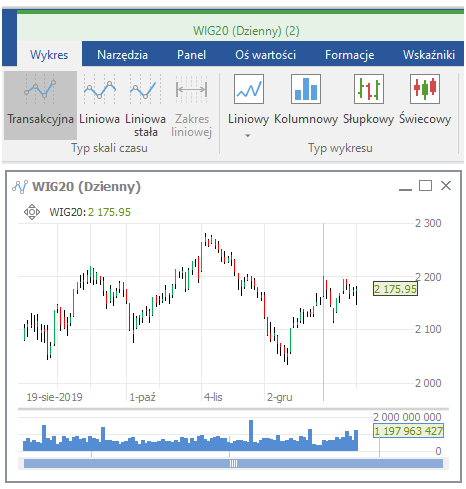Viewport: 466px width, 489px height.
Task: Click the 2 100 value axis label
Action: pos(428,329)
